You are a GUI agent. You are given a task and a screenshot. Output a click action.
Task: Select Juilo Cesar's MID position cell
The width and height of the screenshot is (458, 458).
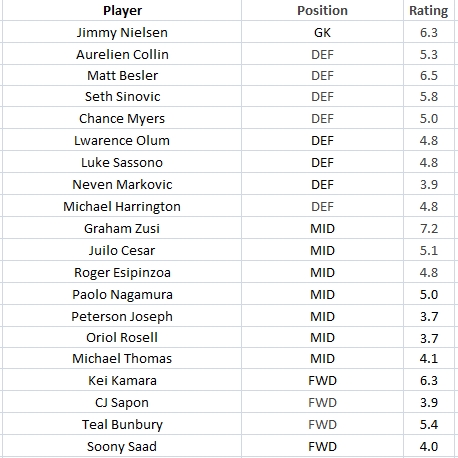point(322,250)
